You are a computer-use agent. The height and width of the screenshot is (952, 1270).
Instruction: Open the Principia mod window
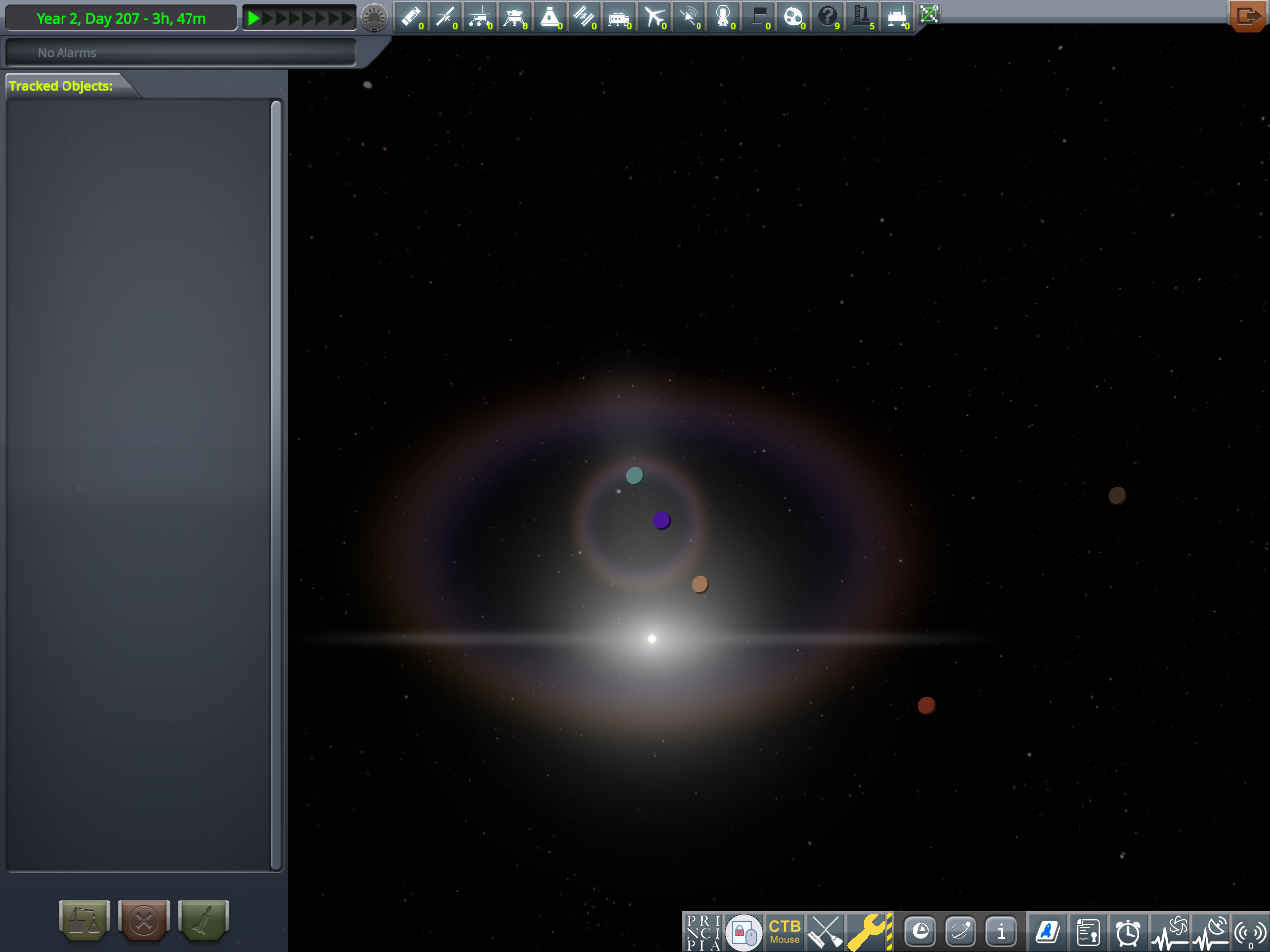point(702,932)
